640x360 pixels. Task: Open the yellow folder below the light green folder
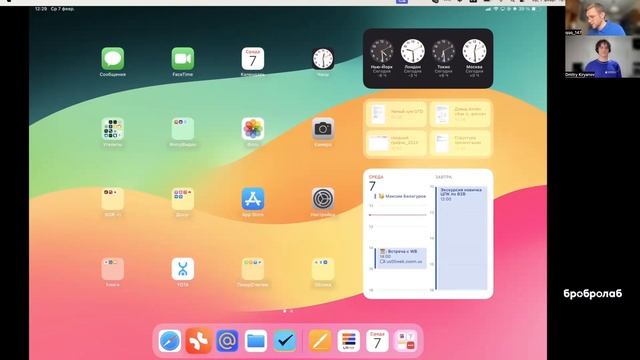tap(182, 199)
